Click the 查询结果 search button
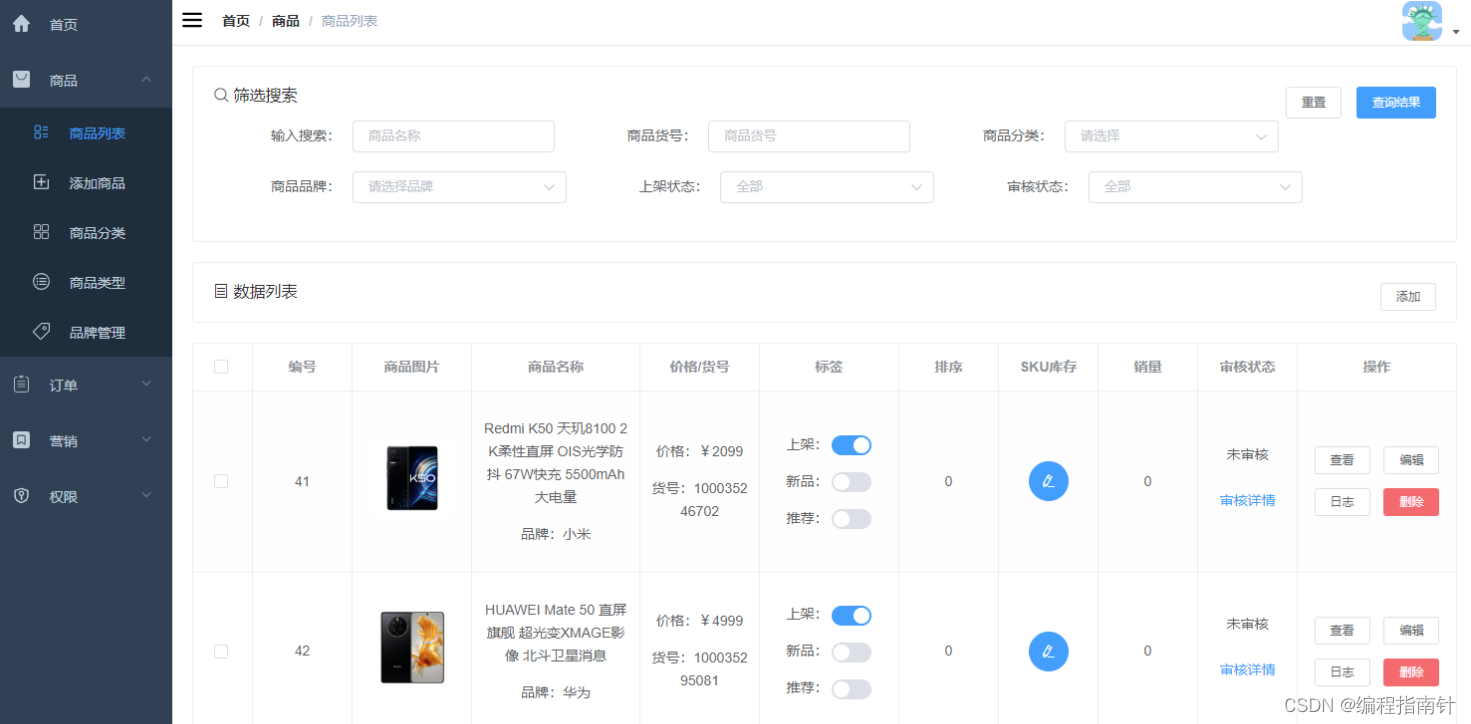 1396,102
